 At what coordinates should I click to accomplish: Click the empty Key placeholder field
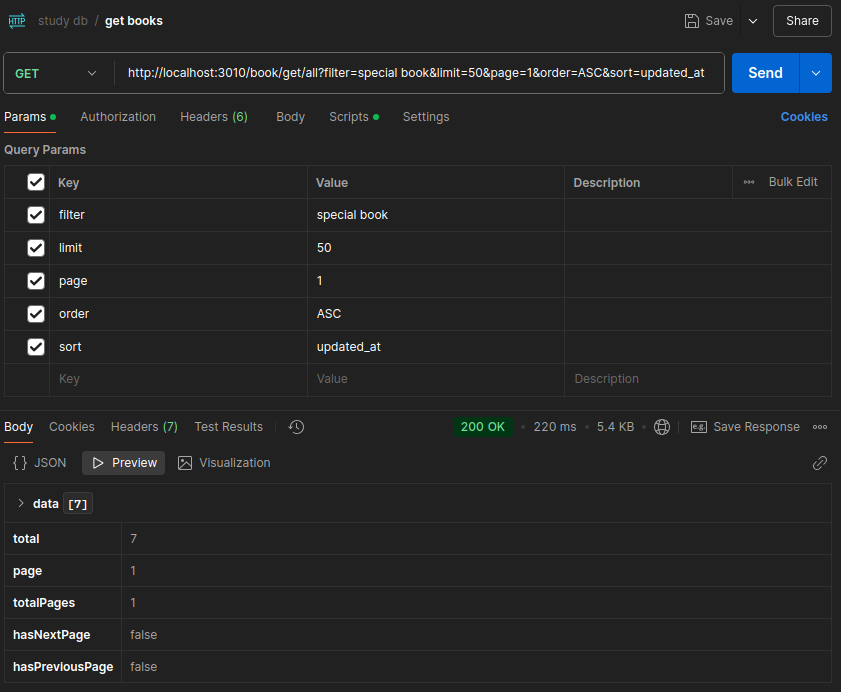point(178,379)
